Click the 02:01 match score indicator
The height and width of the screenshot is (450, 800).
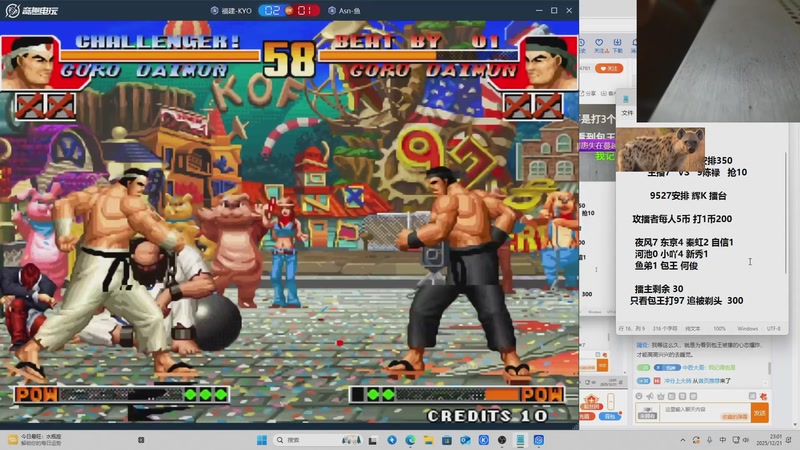click(x=289, y=10)
